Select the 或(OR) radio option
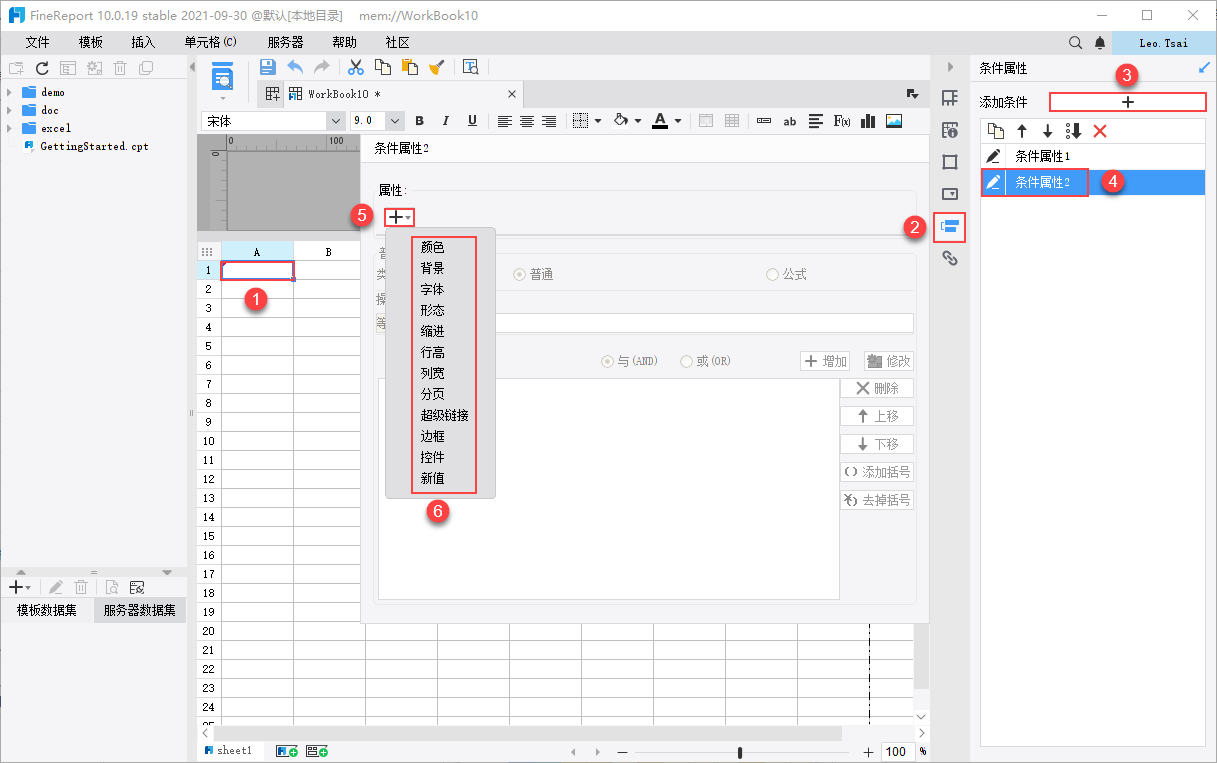This screenshot has height=763, width=1217. pos(705,361)
